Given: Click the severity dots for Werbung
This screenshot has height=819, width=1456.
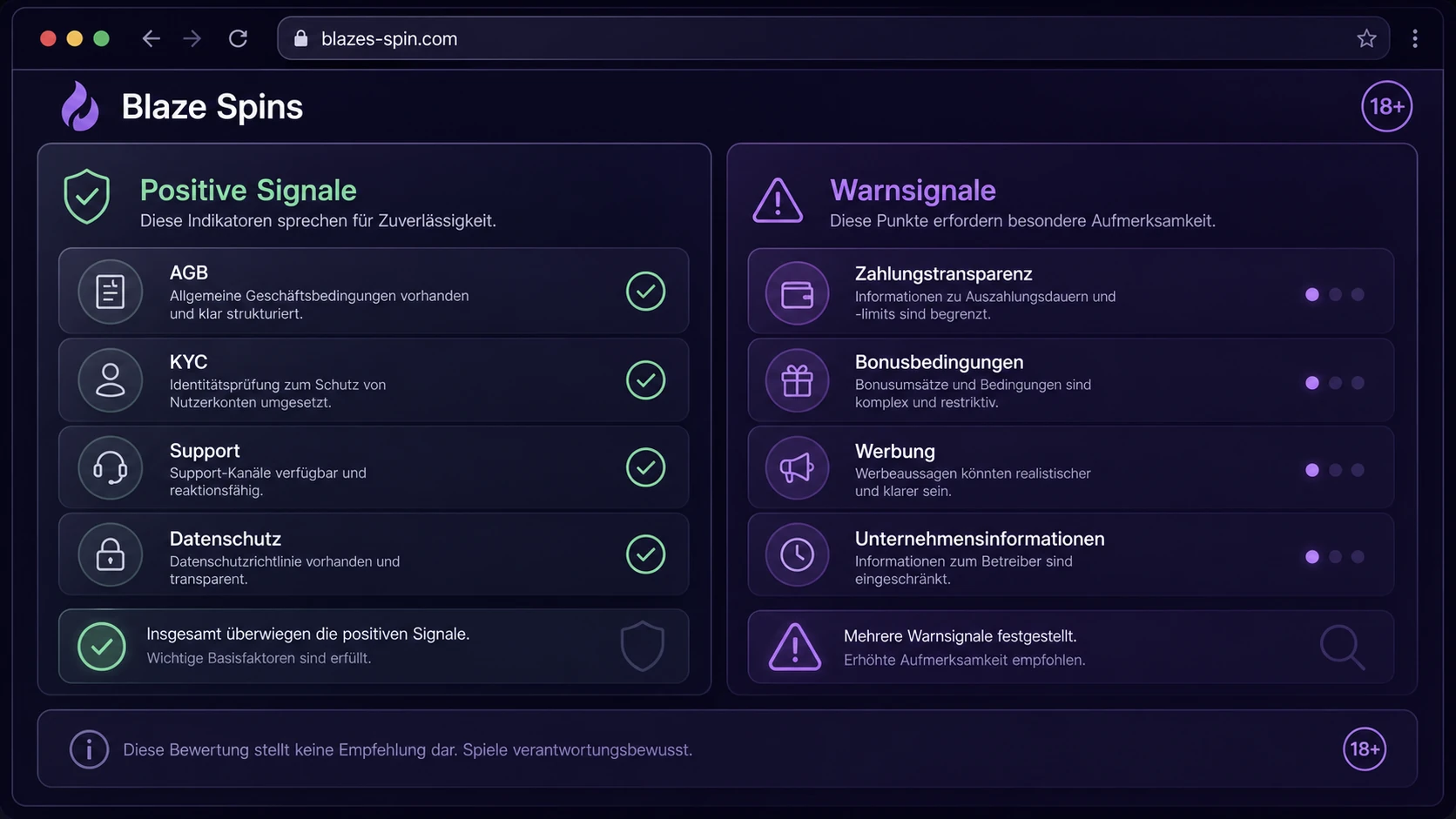Looking at the screenshot, I should (x=1335, y=470).
